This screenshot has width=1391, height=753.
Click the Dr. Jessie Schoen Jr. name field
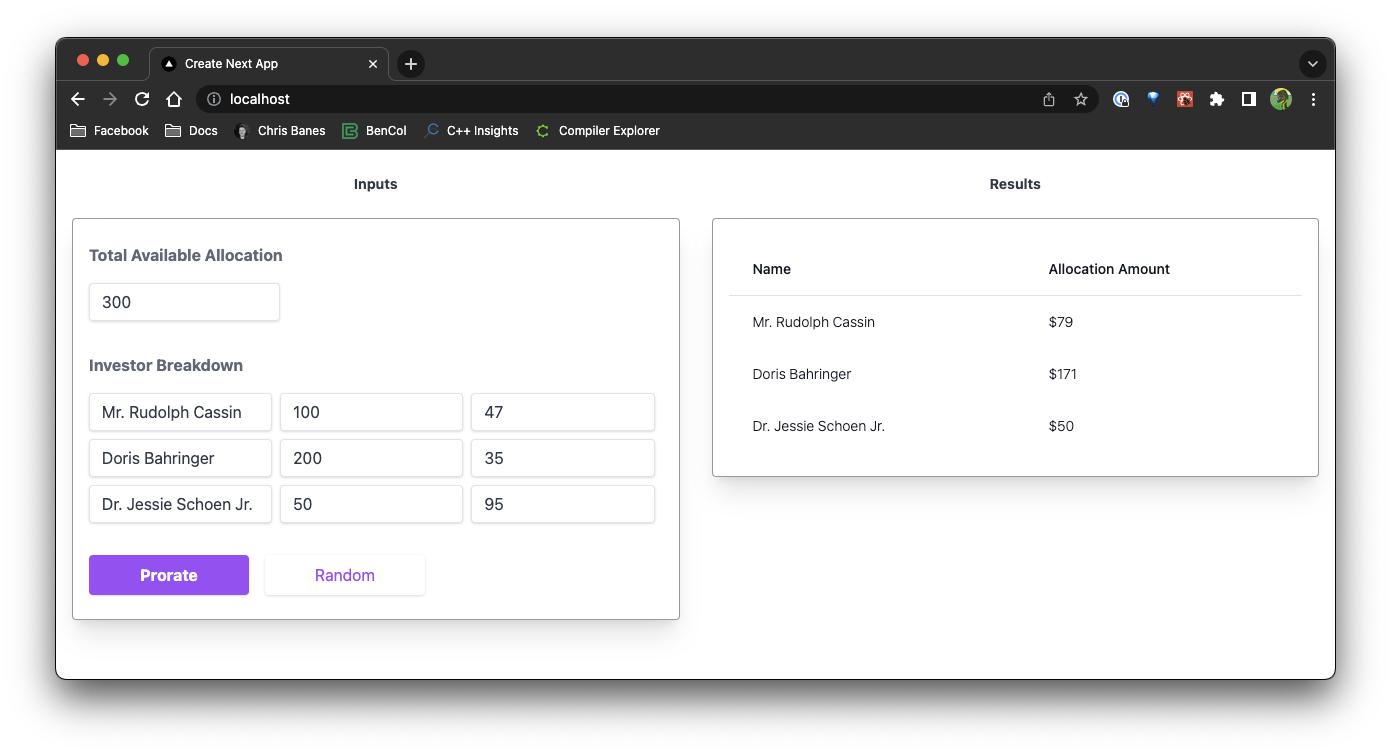180,504
